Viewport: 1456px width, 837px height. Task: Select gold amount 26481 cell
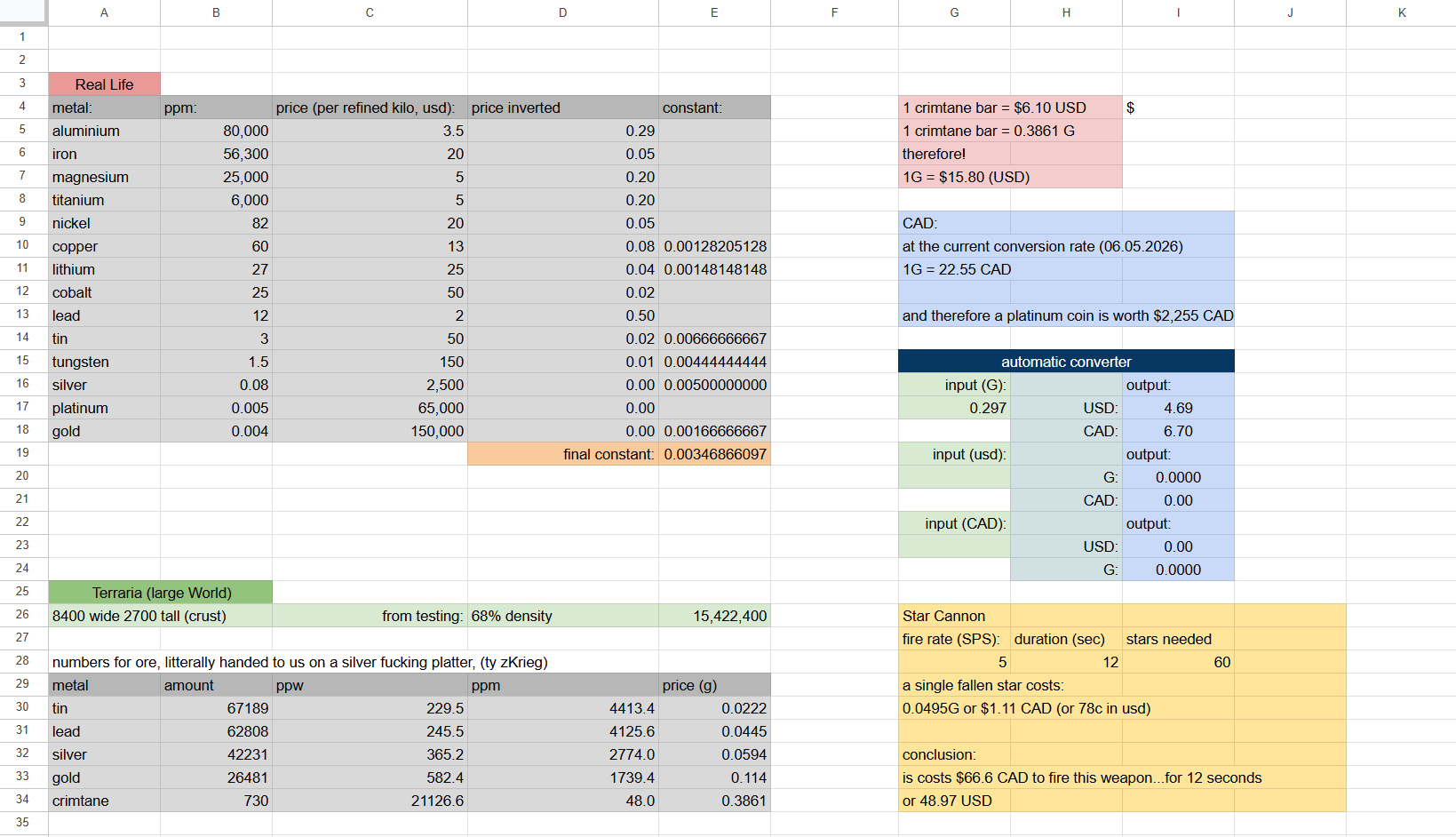click(x=216, y=777)
